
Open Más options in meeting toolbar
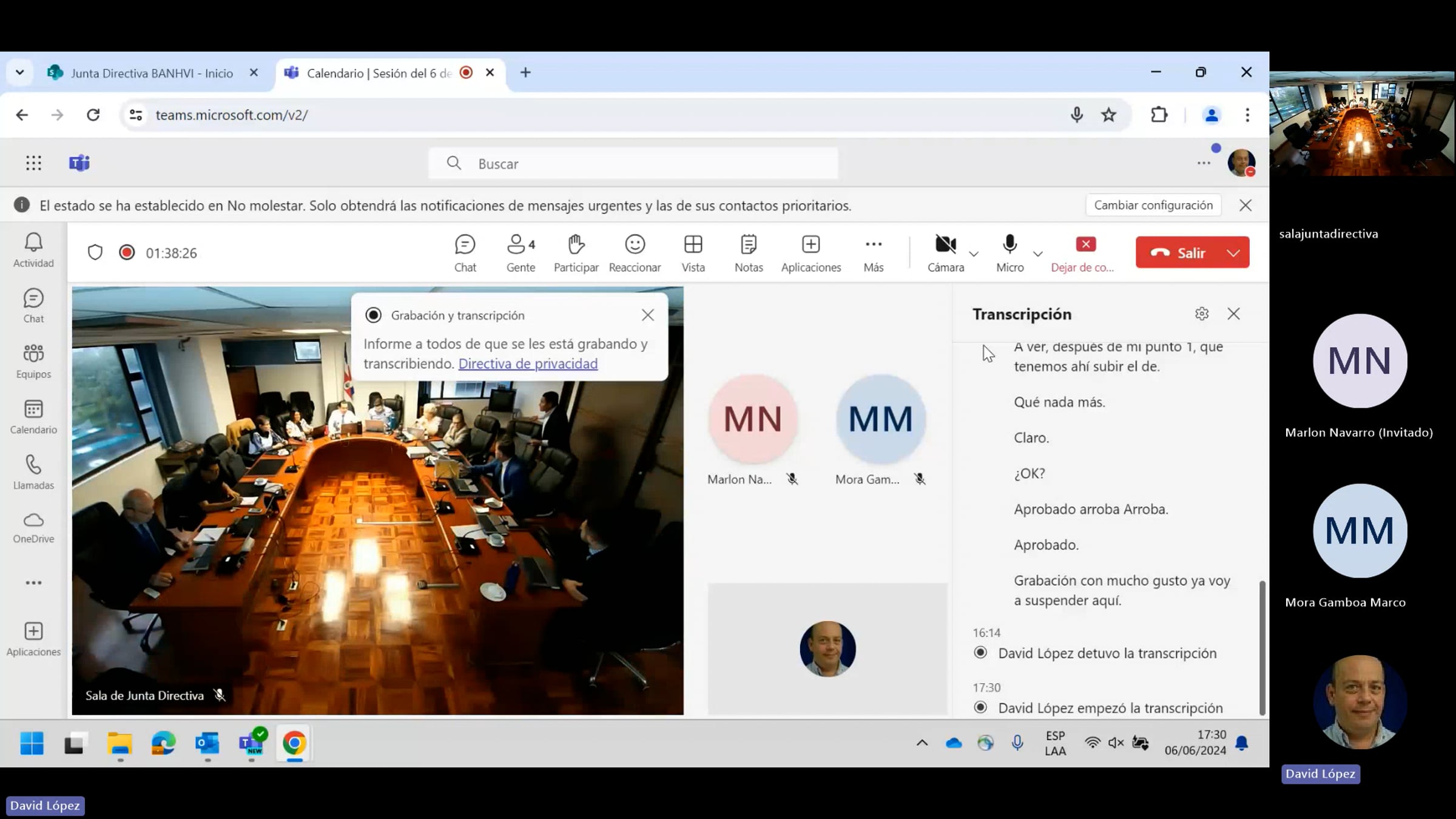[873, 253]
